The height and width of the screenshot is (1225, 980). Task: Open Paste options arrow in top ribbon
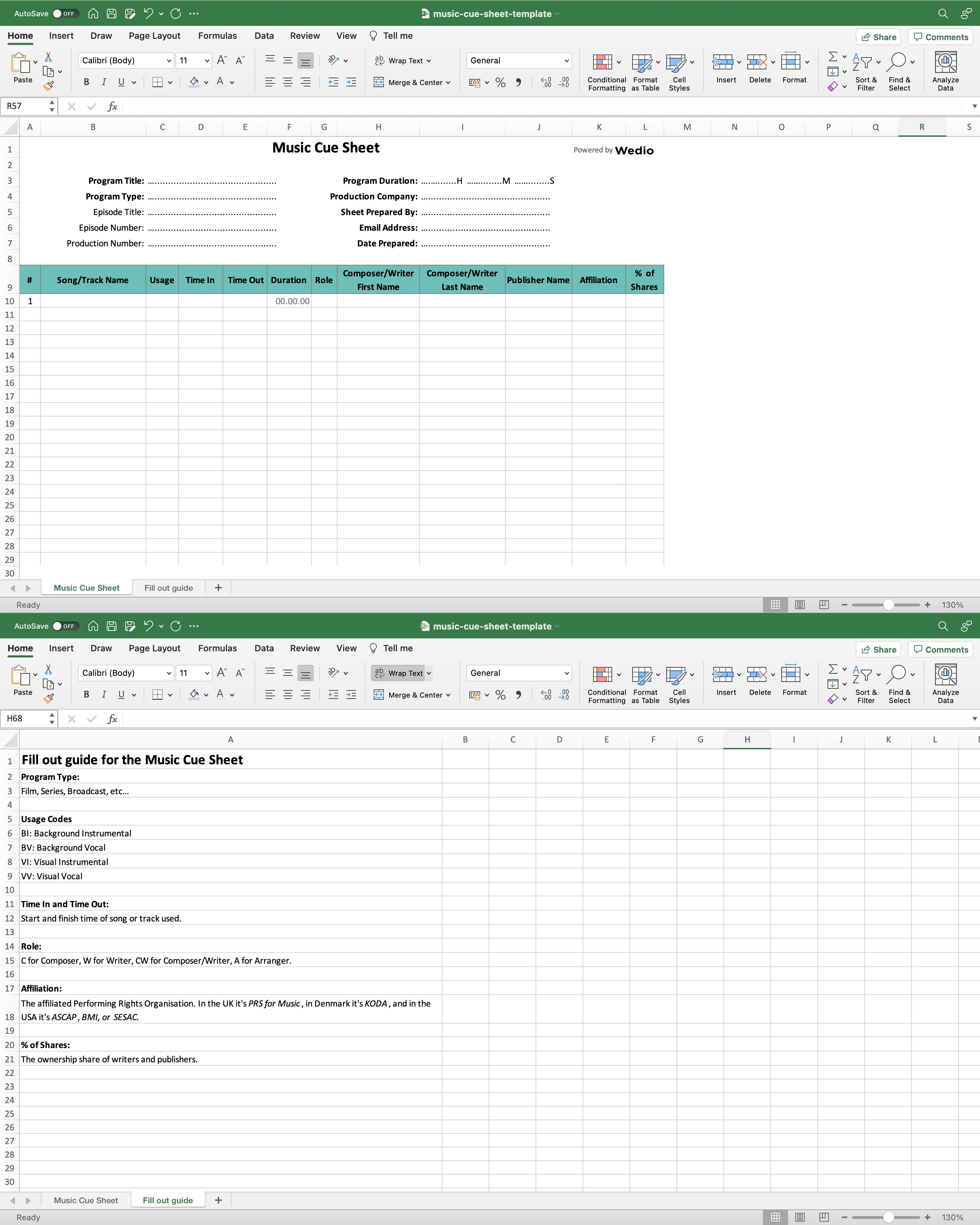pos(35,62)
